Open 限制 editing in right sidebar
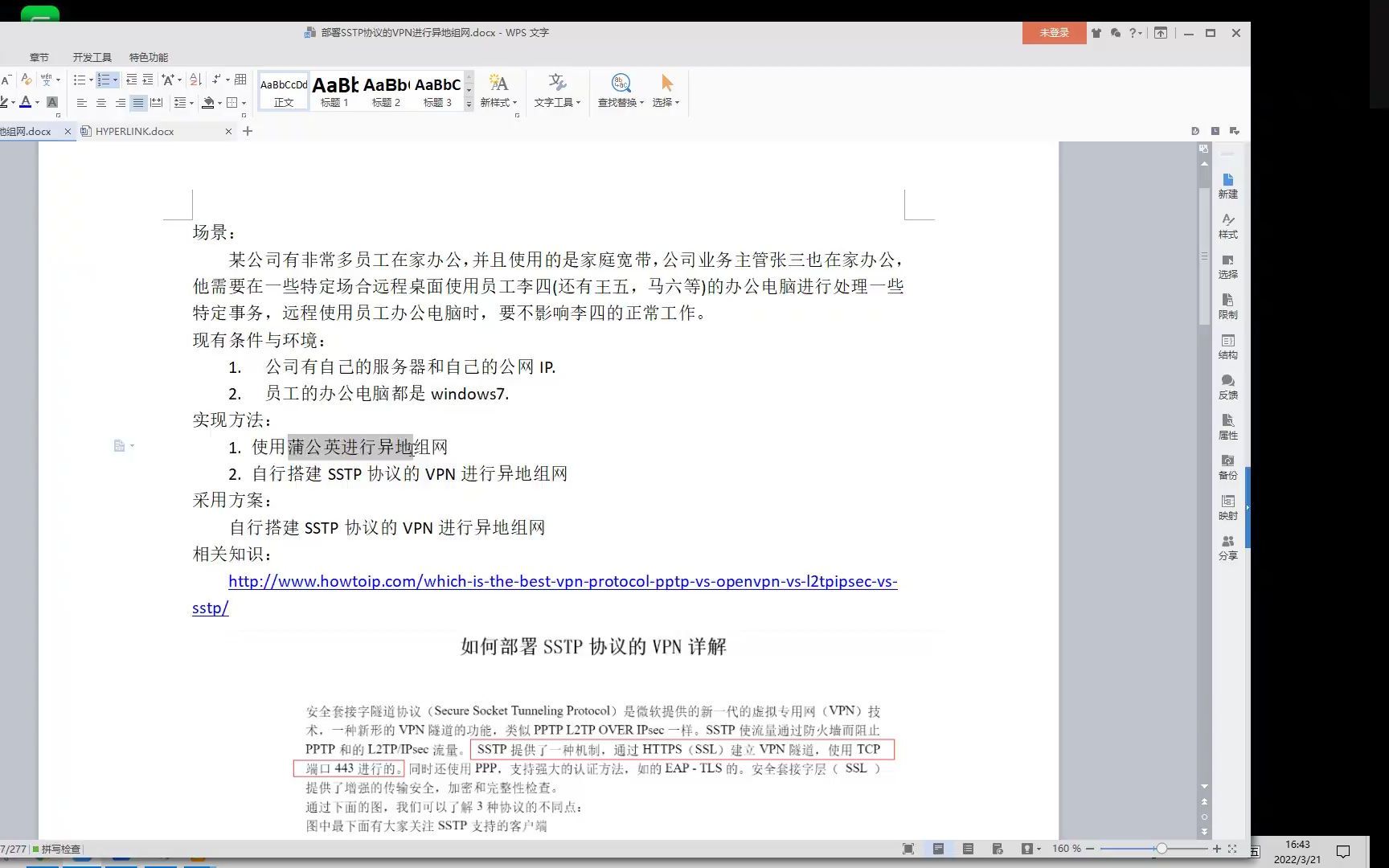 [x=1227, y=306]
